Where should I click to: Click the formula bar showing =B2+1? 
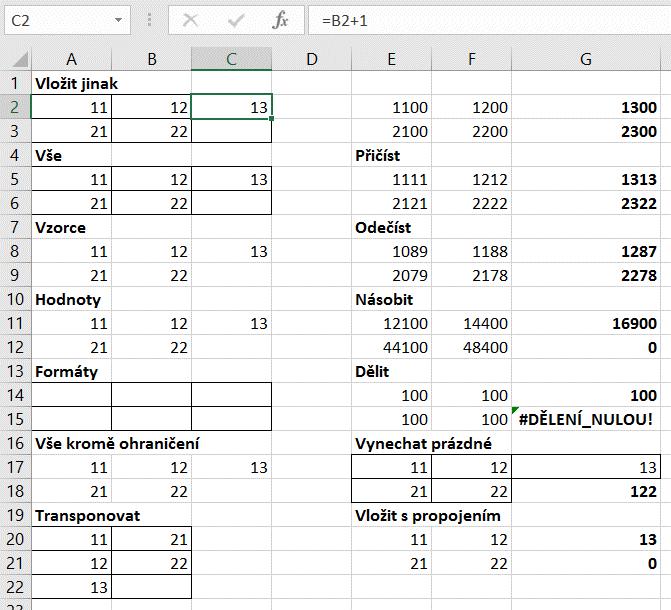pyautogui.click(x=489, y=20)
